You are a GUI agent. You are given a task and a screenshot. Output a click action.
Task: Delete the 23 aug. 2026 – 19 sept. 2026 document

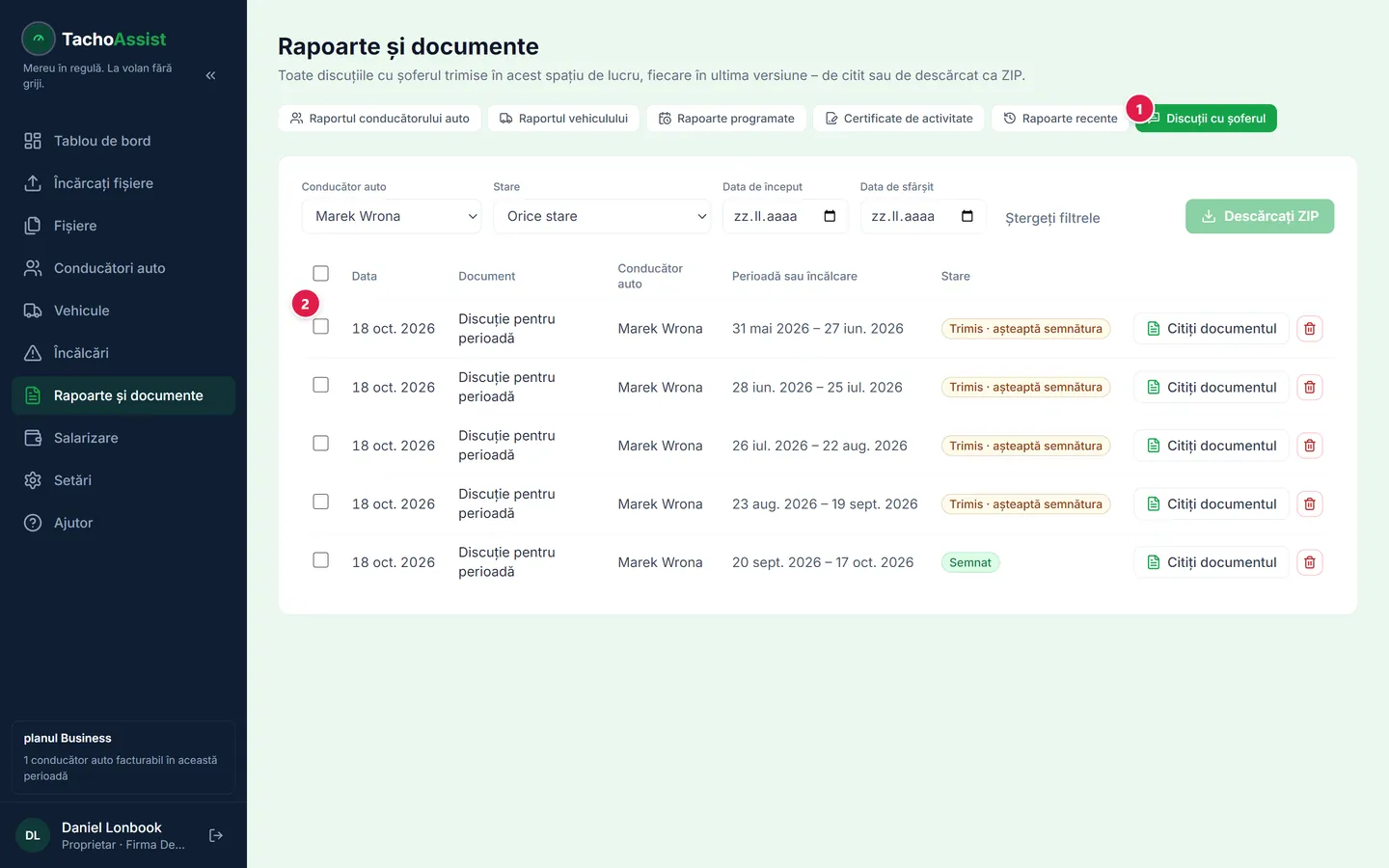tap(1310, 504)
